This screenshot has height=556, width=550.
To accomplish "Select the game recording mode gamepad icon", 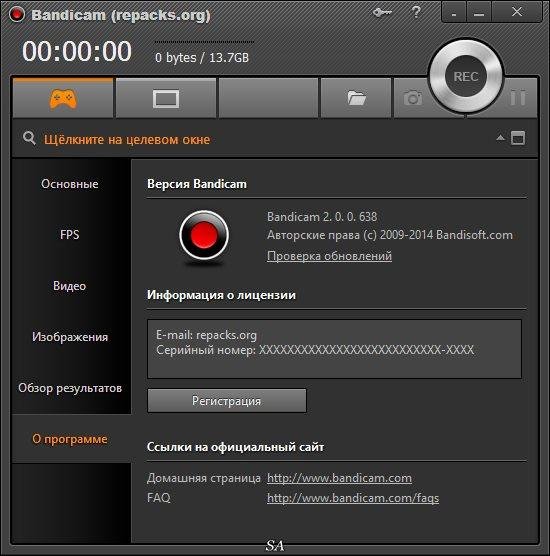I will (x=63, y=98).
